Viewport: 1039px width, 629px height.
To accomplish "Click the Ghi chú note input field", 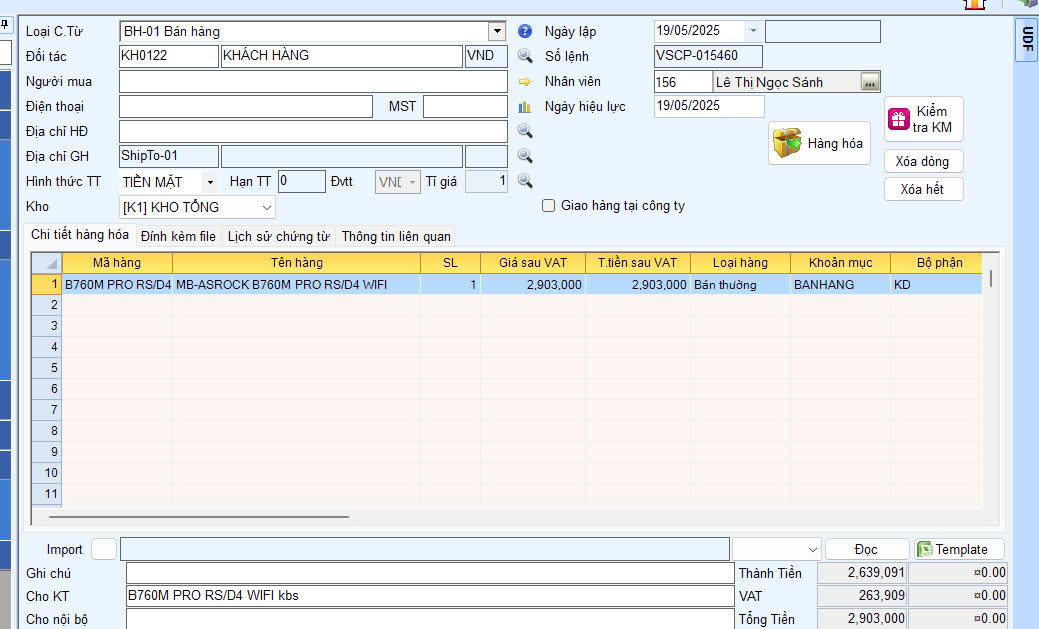I will click(x=430, y=573).
